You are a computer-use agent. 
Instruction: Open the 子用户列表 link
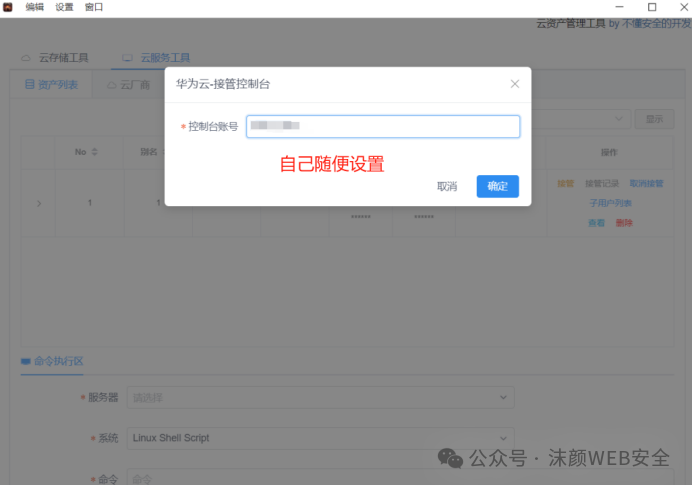[610, 203]
